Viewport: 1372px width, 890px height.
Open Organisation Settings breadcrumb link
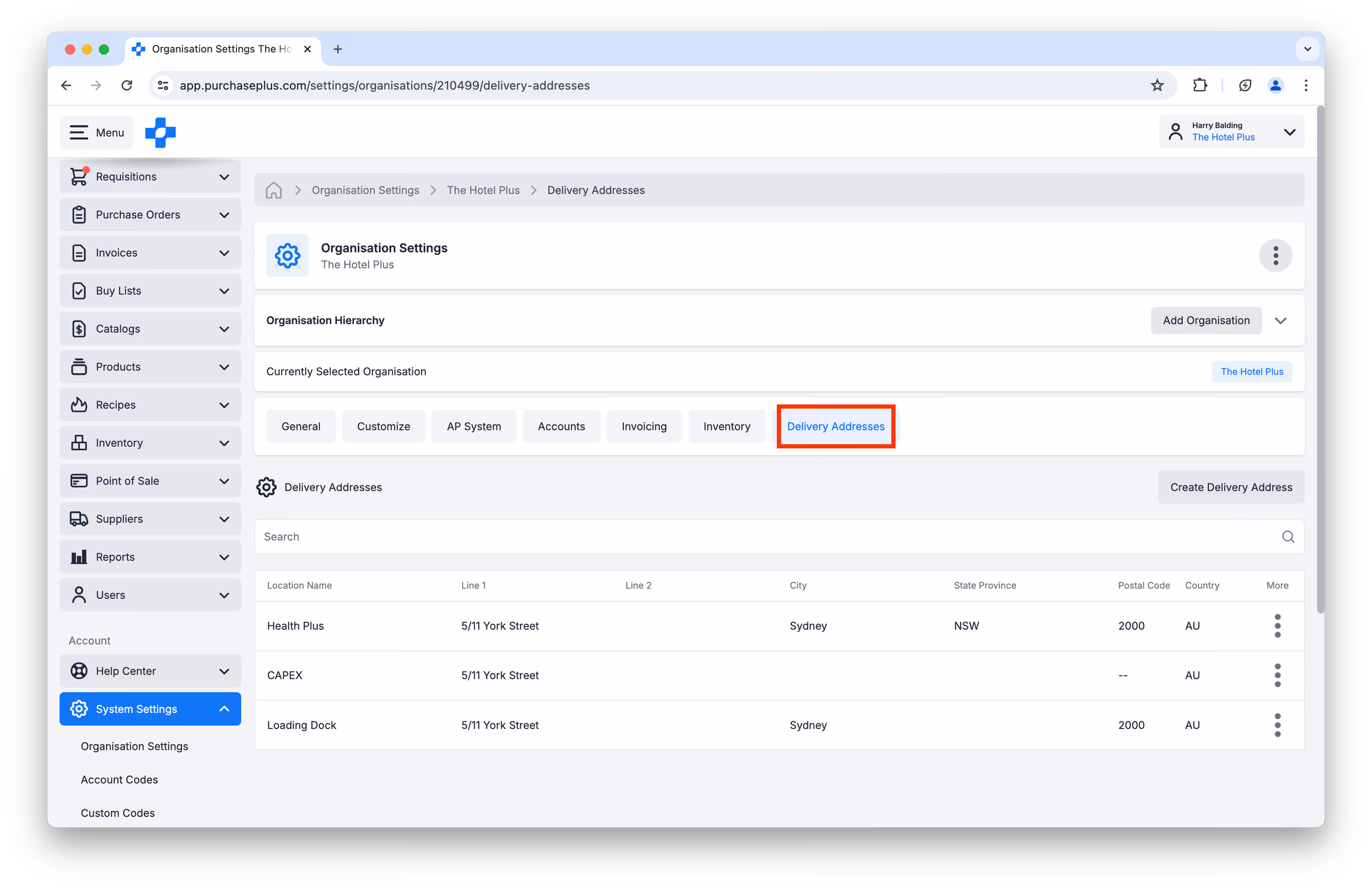point(366,191)
